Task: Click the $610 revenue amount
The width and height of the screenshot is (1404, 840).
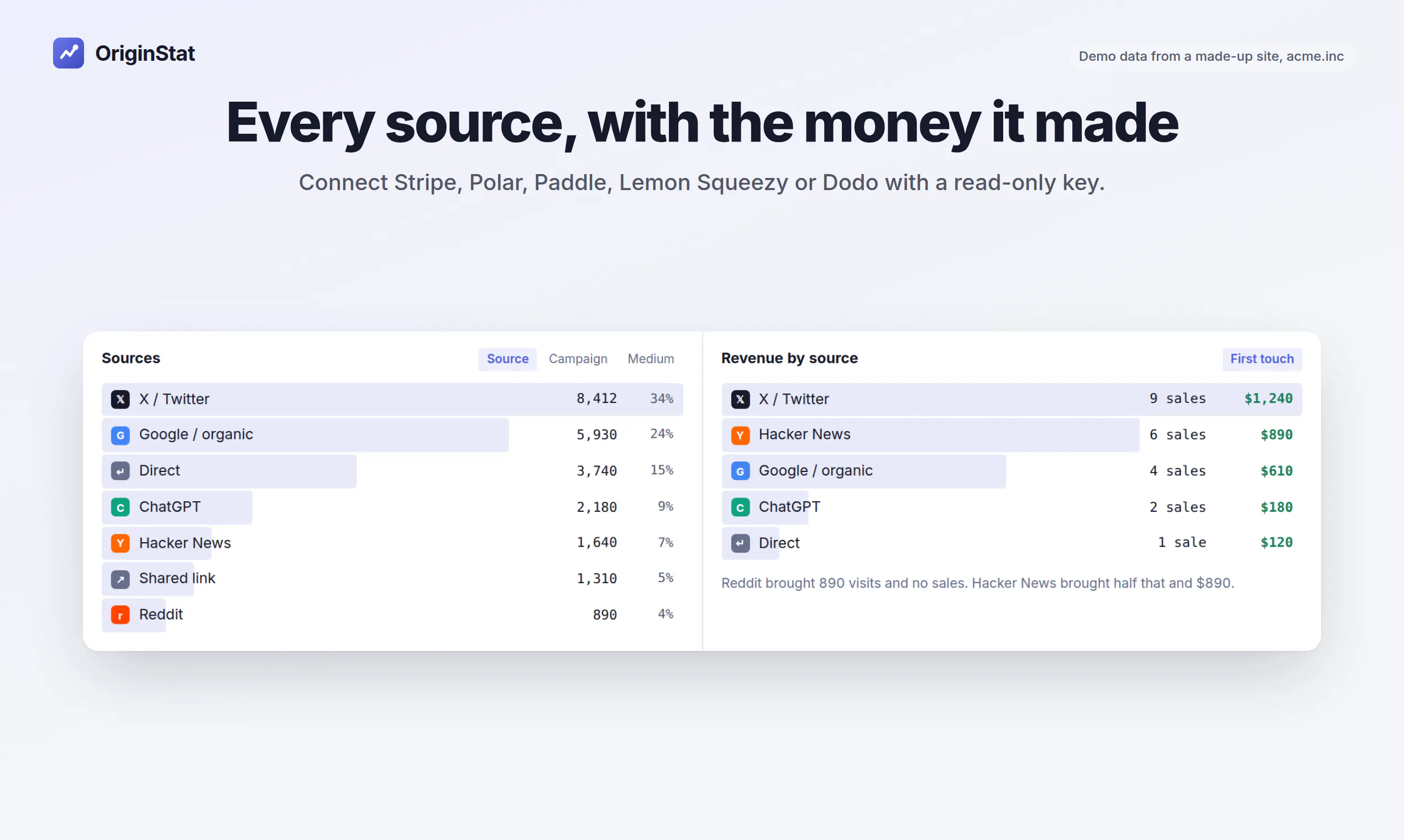Action: pyautogui.click(x=1277, y=471)
